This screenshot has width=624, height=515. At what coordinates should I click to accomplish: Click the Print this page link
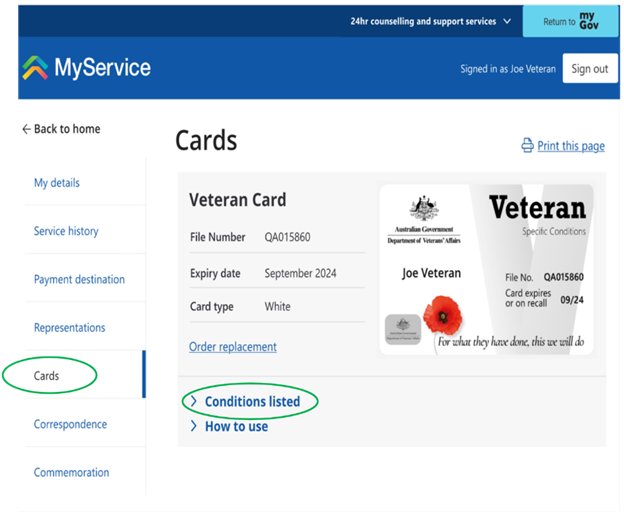(570, 146)
